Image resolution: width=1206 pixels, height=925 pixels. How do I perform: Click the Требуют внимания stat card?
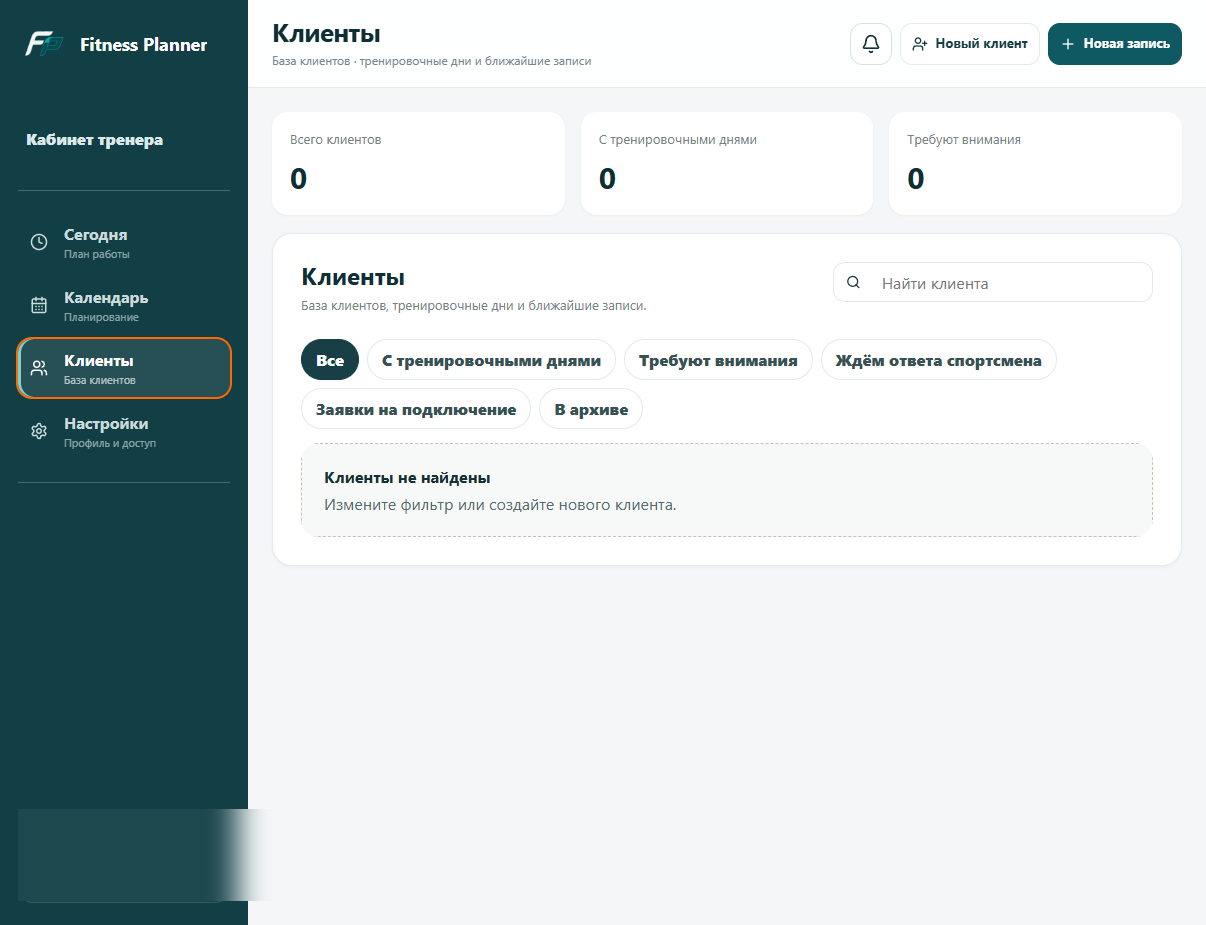tap(1035, 163)
